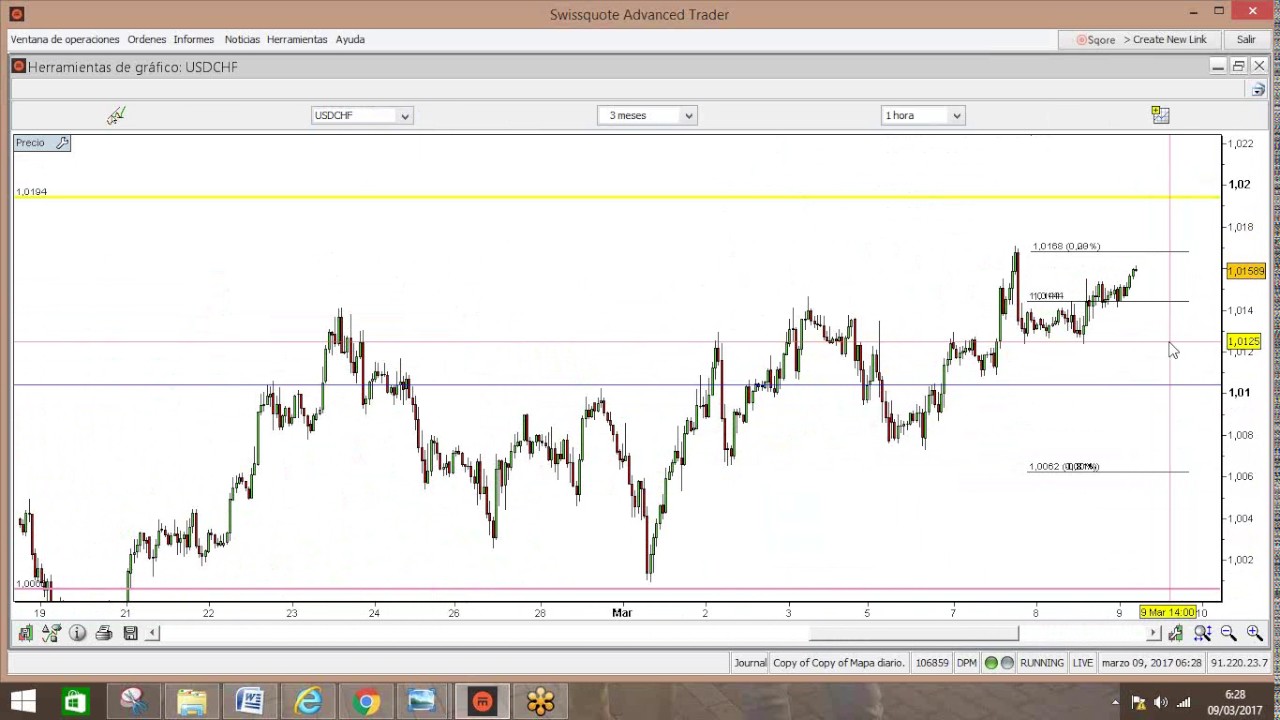Zoom in the chart

(1254, 633)
